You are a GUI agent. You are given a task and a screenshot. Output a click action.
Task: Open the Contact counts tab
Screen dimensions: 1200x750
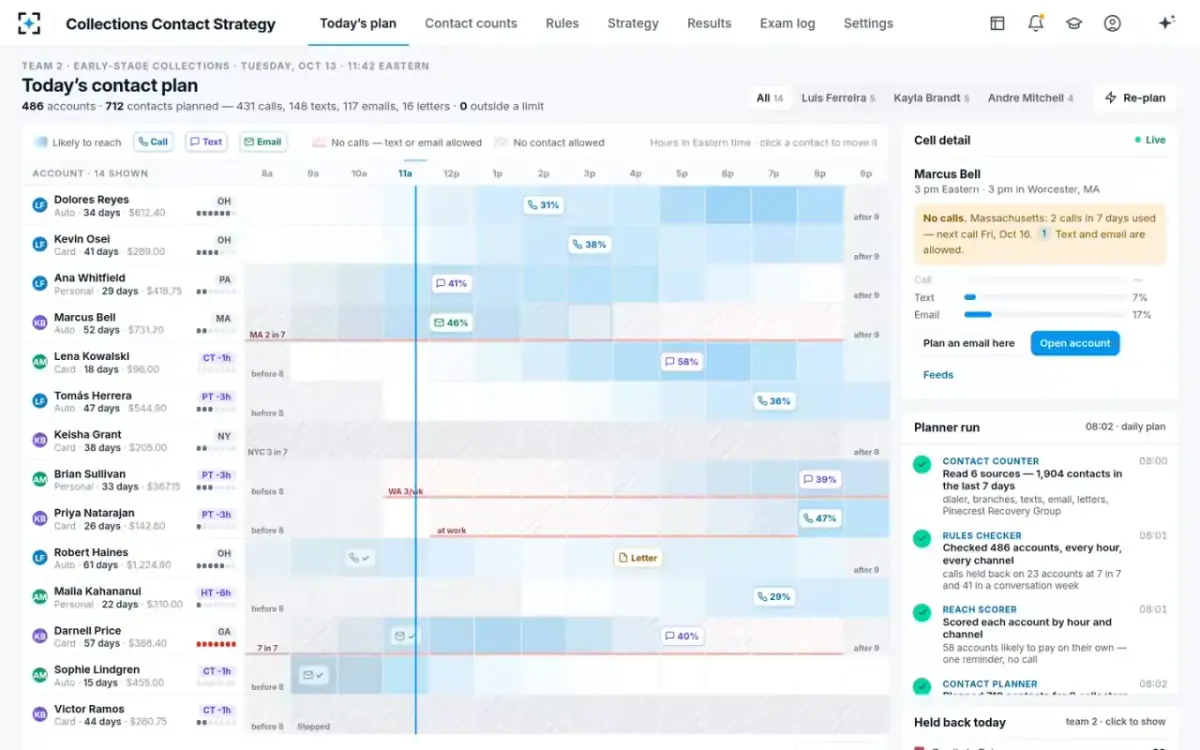pyautogui.click(x=471, y=23)
